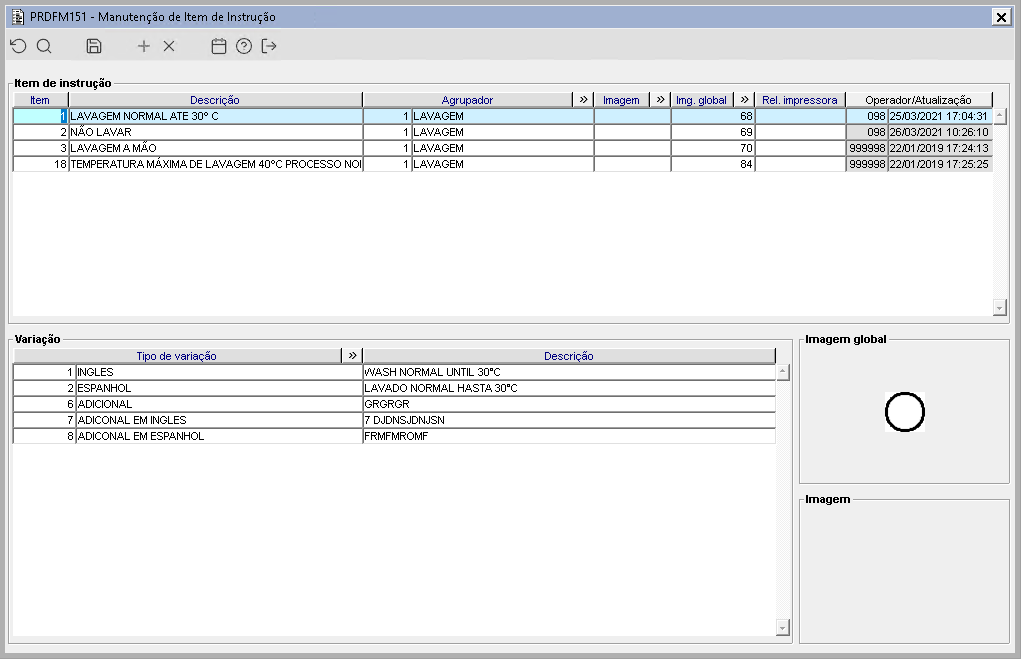Click the Item column header
Image resolution: width=1021 pixels, height=659 pixels.
click(x=40, y=100)
